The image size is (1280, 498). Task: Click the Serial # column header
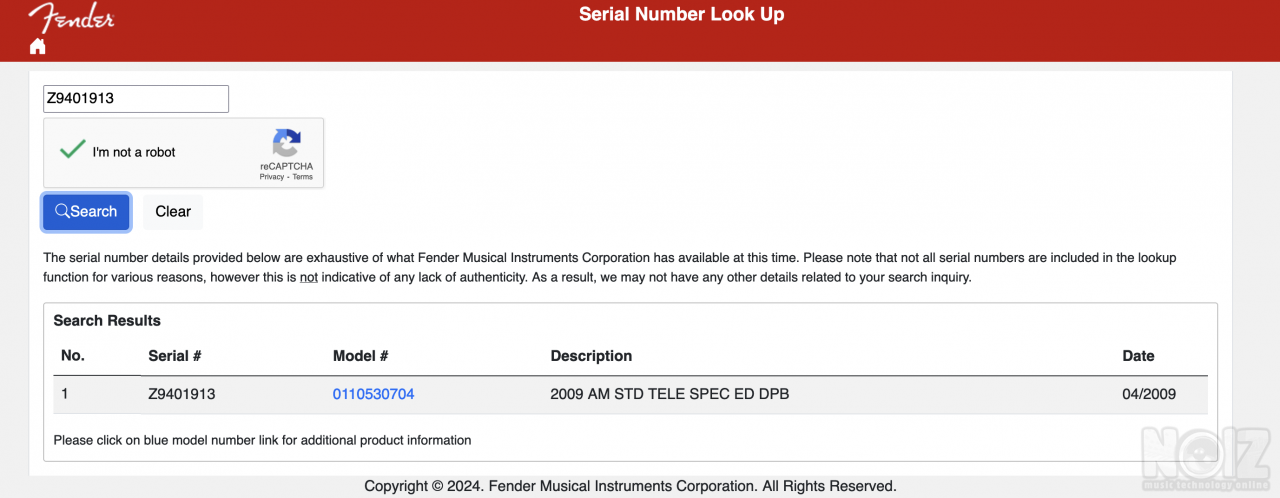point(175,356)
